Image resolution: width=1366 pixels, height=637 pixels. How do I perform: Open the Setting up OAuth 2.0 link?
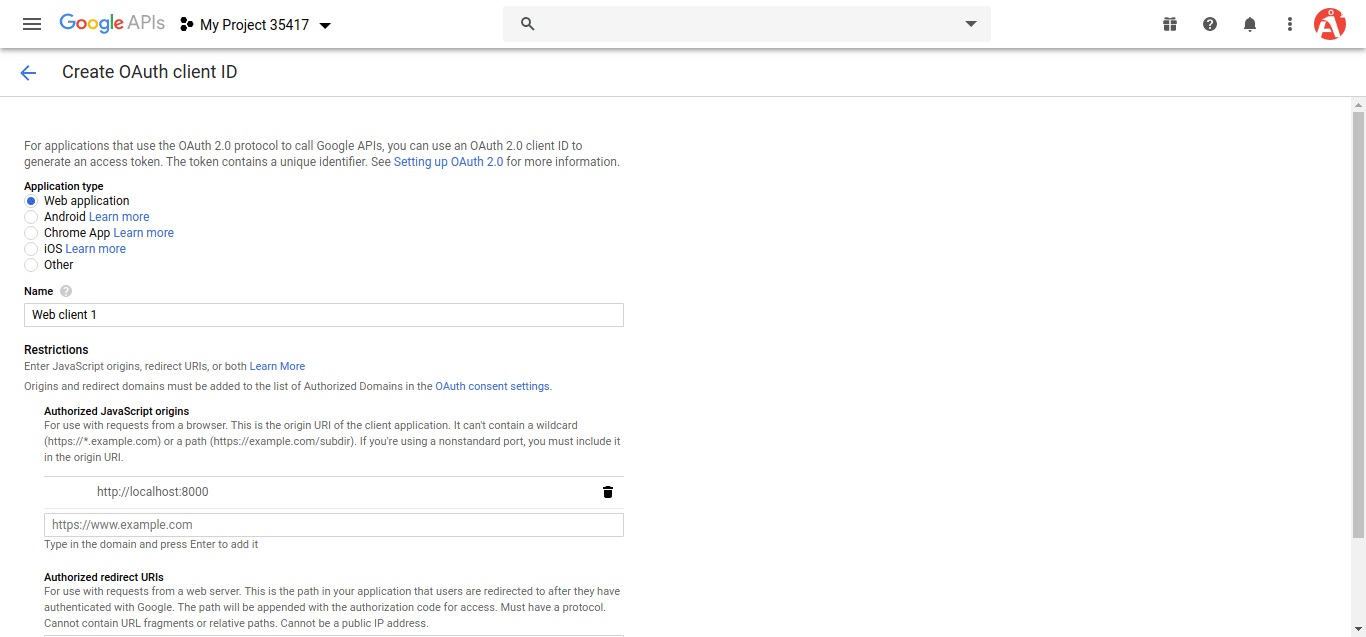click(x=448, y=161)
